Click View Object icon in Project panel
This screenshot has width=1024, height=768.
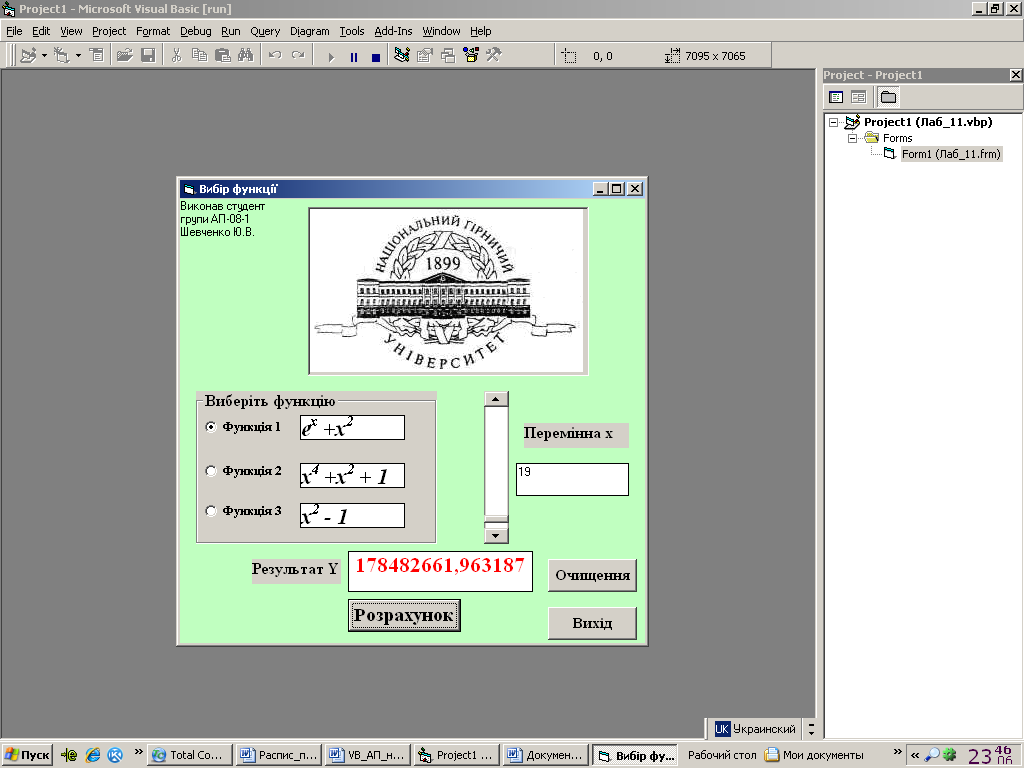click(858, 97)
